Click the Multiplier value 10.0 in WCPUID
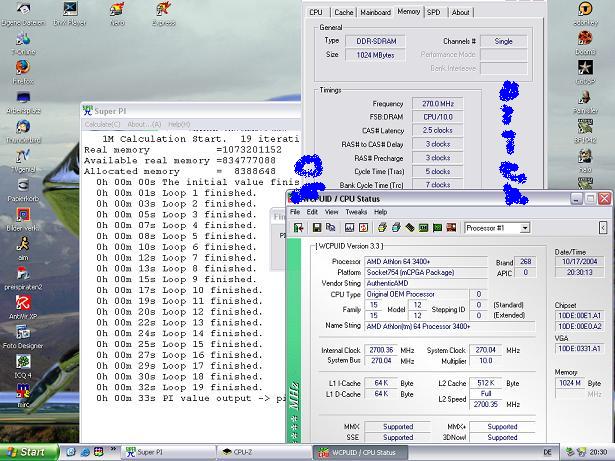Screen dimensions: 615x461 tap(486, 361)
